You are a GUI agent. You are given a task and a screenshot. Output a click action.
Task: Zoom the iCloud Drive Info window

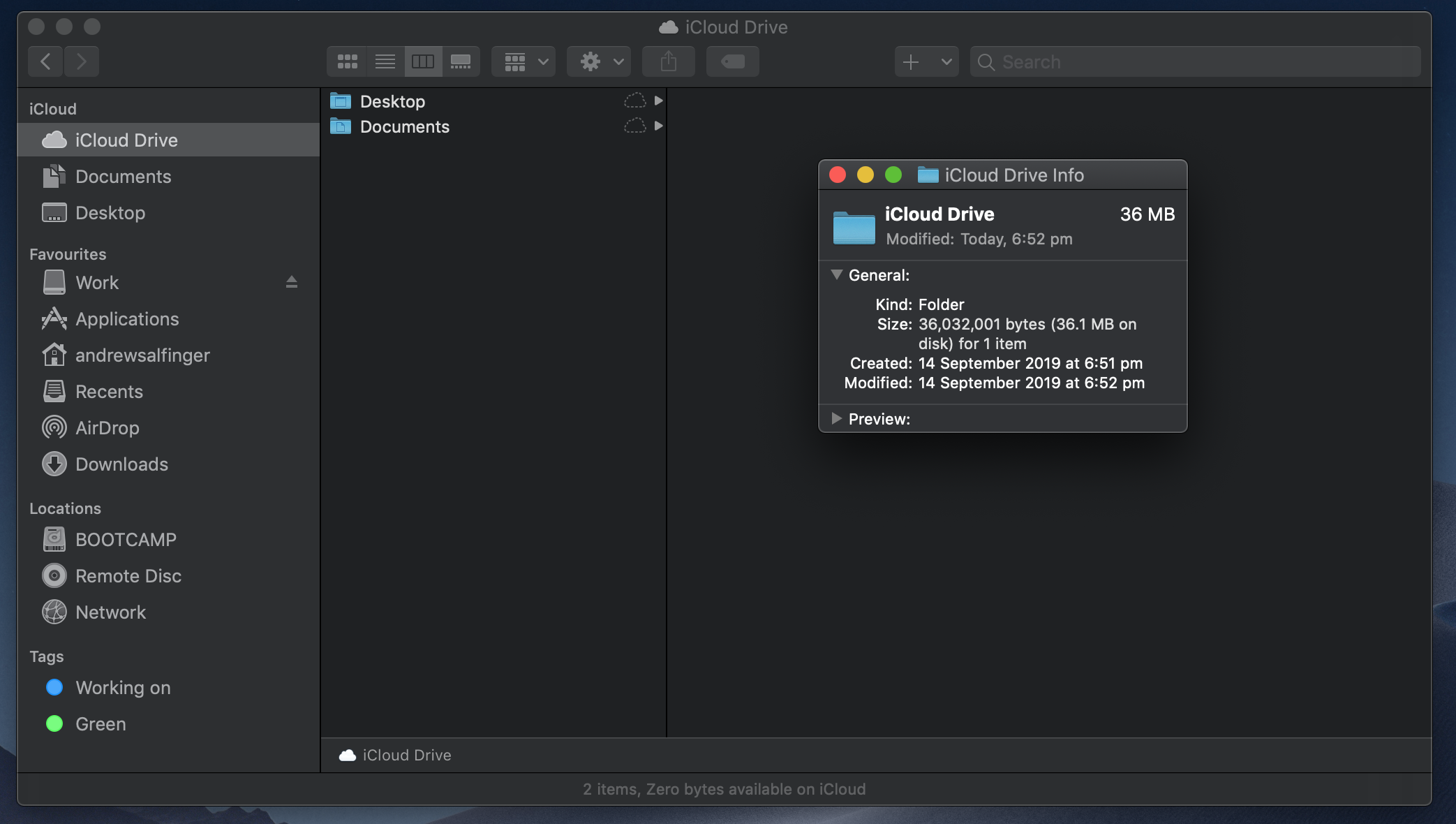click(x=893, y=175)
